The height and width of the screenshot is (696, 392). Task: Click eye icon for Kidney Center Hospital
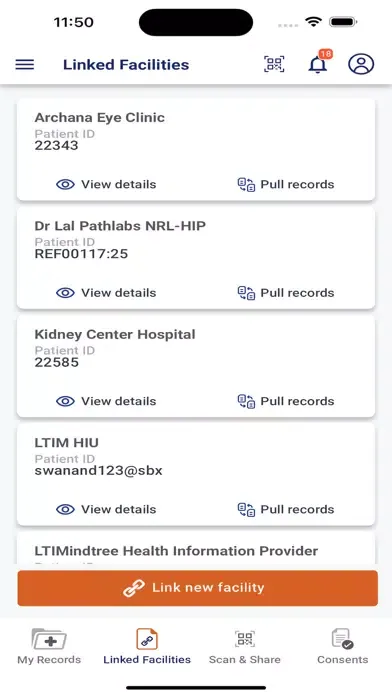(x=65, y=401)
